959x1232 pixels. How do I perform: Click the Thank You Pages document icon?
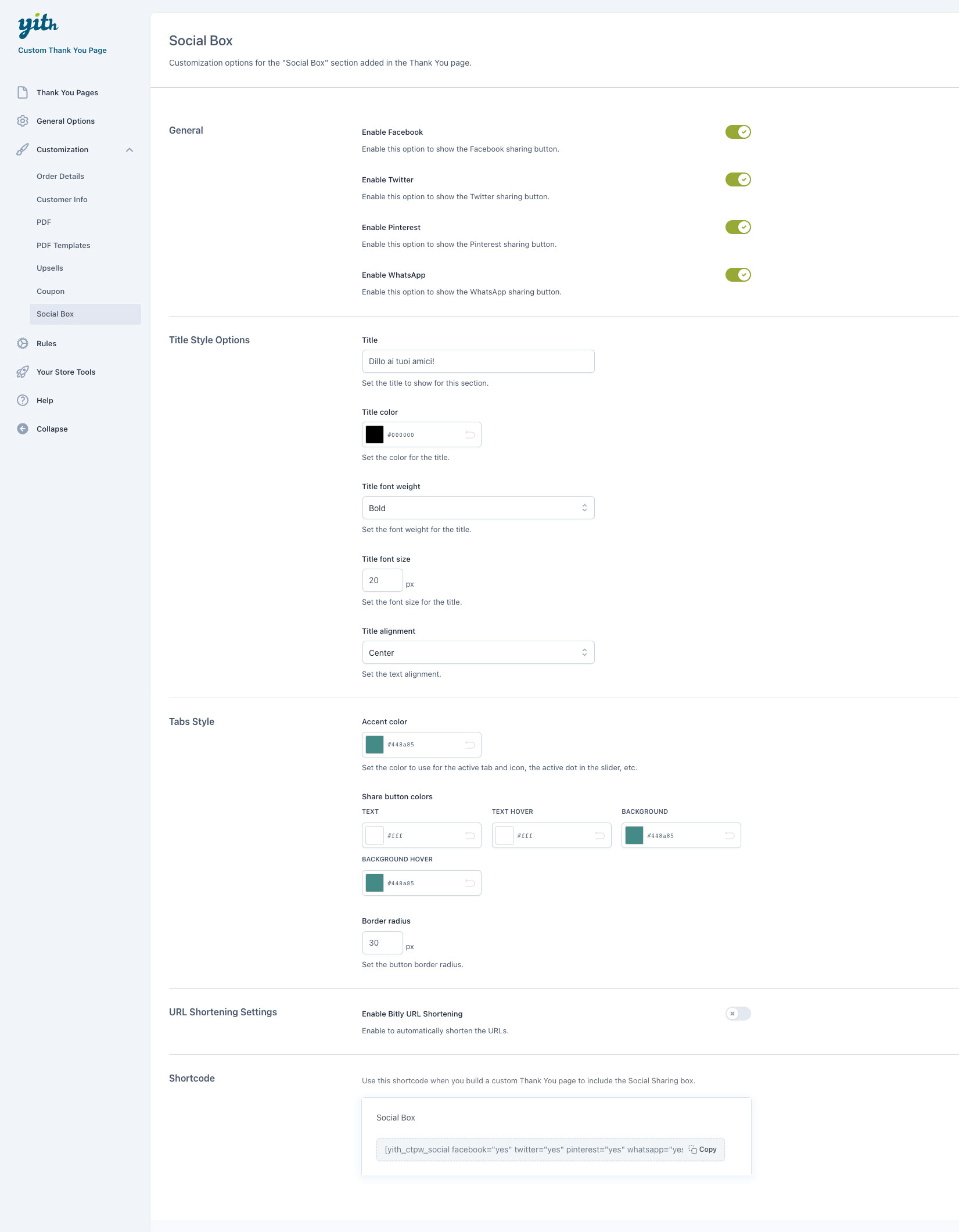point(23,92)
